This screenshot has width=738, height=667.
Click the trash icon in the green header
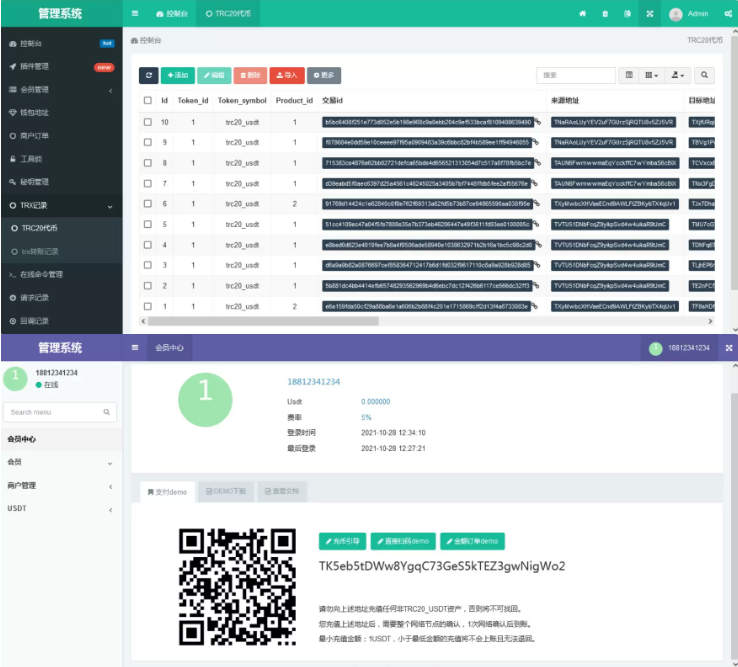[x=605, y=14]
